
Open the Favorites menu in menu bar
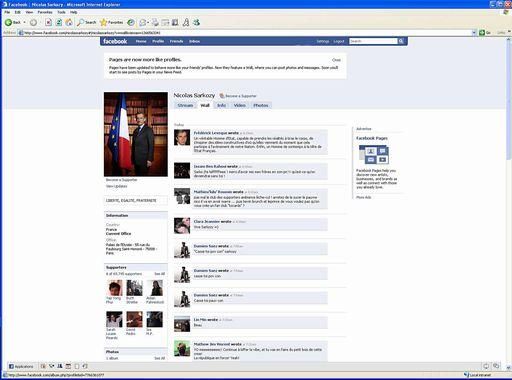pyautogui.click(x=45, y=12)
